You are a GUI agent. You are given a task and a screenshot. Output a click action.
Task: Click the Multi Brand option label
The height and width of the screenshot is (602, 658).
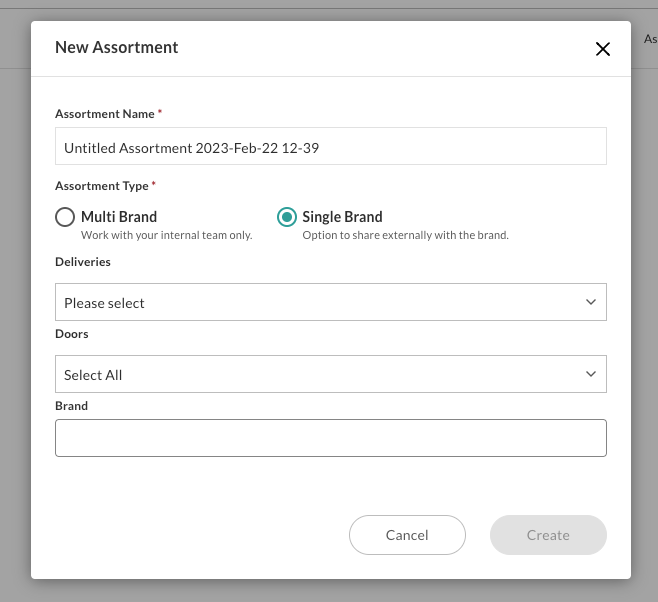[119, 216]
